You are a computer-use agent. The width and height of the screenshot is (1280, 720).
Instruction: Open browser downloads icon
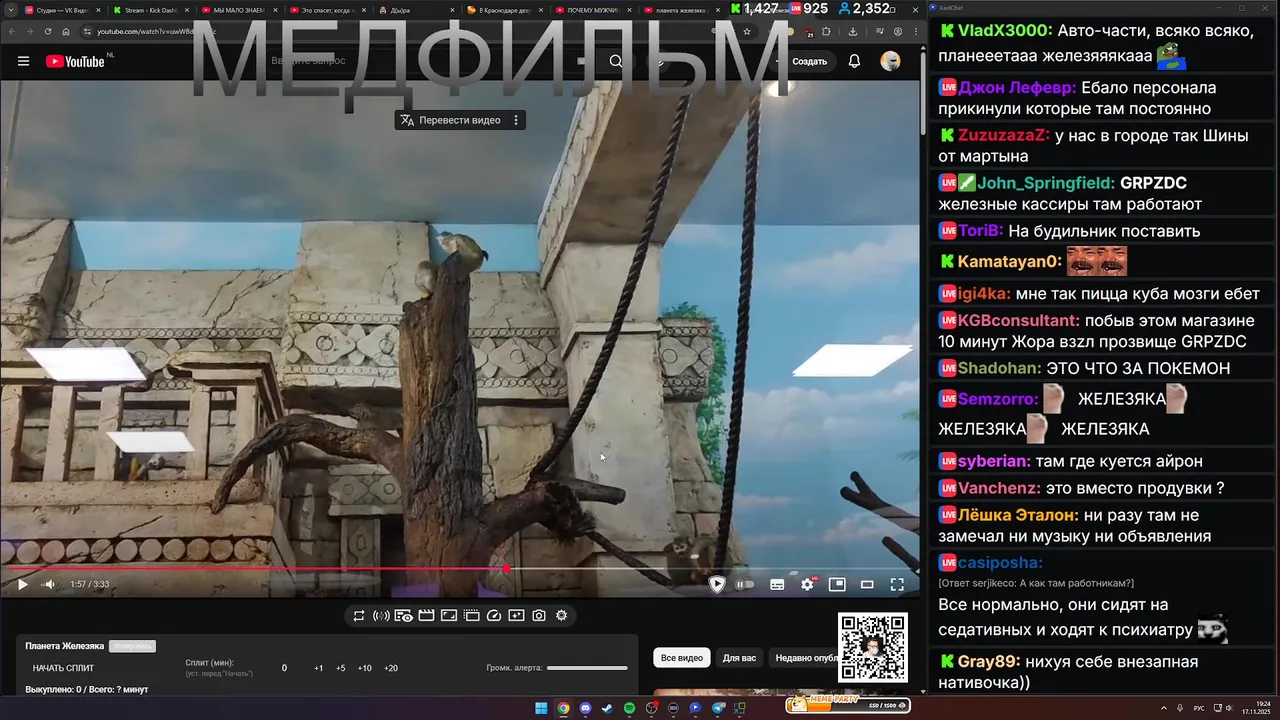click(851, 31)
